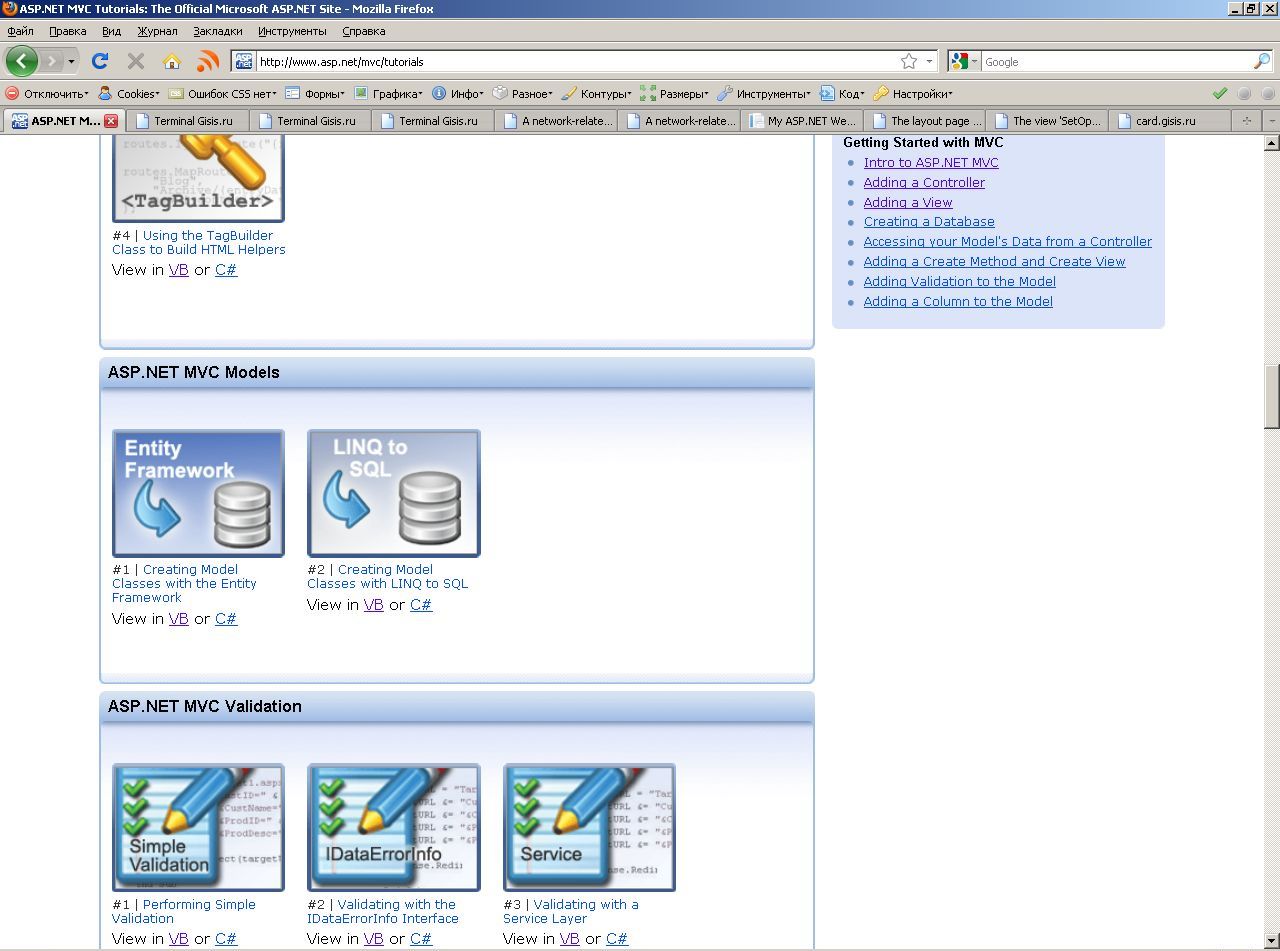Open the Инфо dropdown menu
Viewport: 1280px width, 951px height.
[458, 93]
